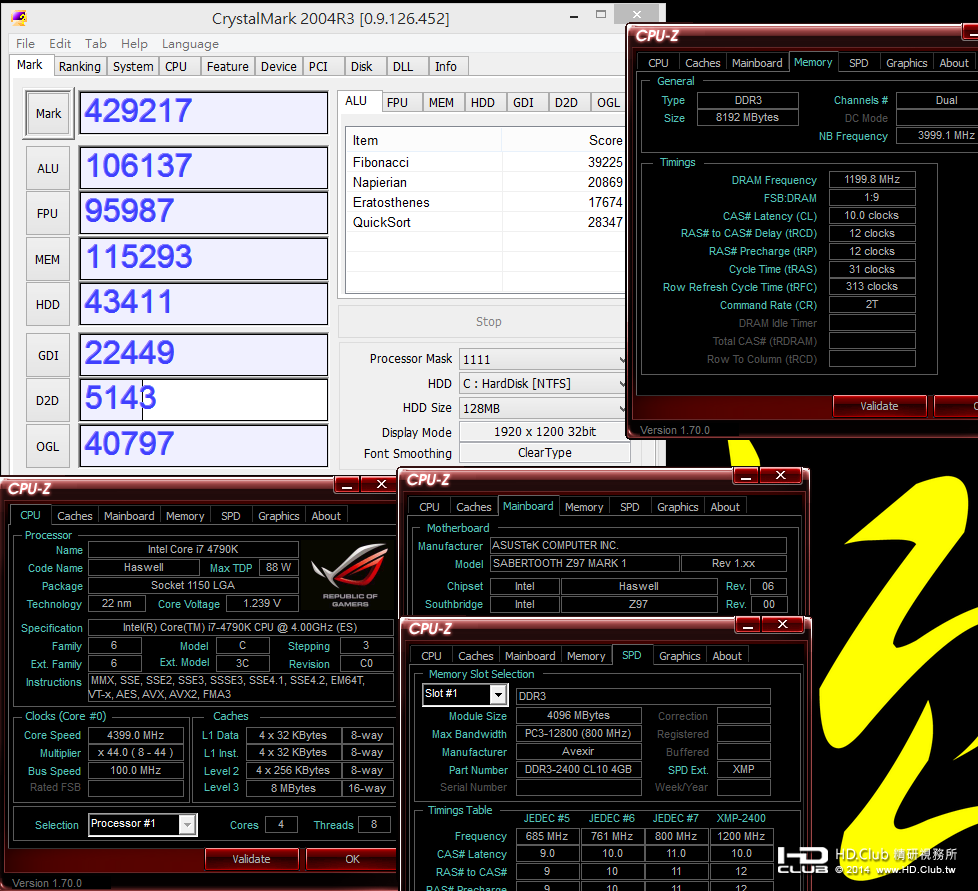Click the DDR3-2400 CL10 4GB part number
The image size is (978, 891).
(x=579, y=769)
